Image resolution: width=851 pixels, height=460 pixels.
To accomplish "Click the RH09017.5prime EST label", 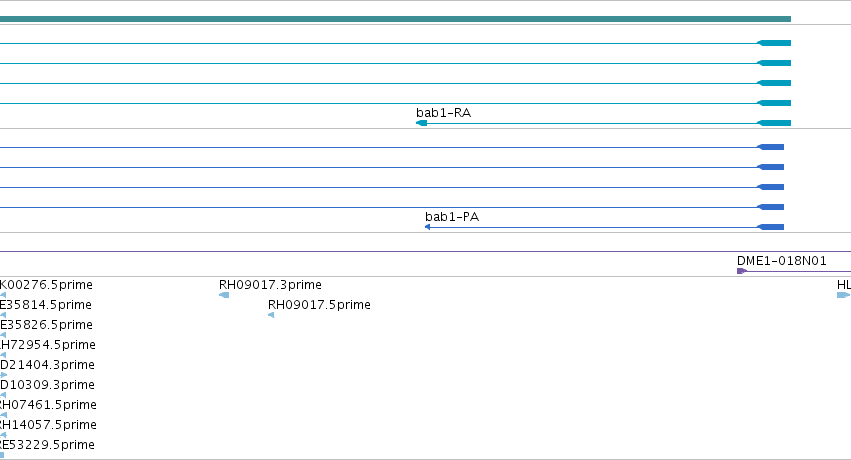I will pyautogui.click(x=319, y=305).
